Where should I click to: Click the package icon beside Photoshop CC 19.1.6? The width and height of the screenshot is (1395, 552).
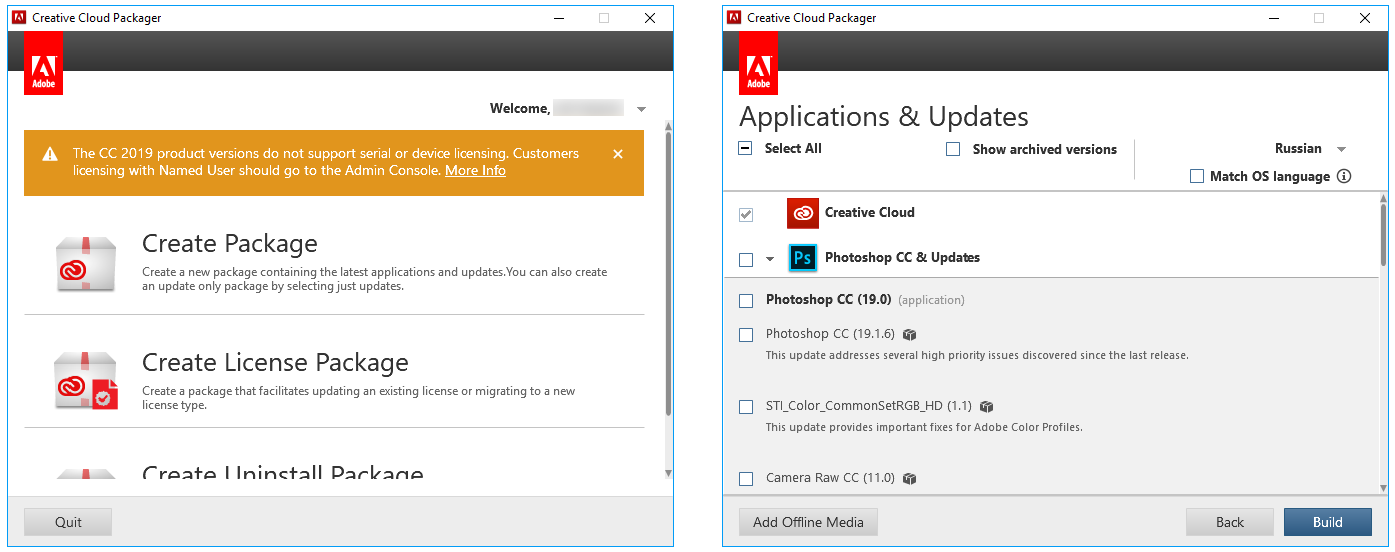click(x=910, y=335)
